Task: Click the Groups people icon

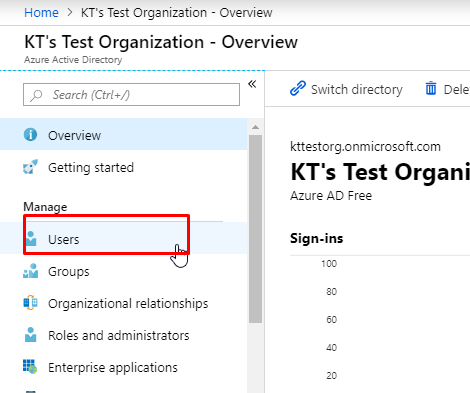Action: [x=30, y=271]
